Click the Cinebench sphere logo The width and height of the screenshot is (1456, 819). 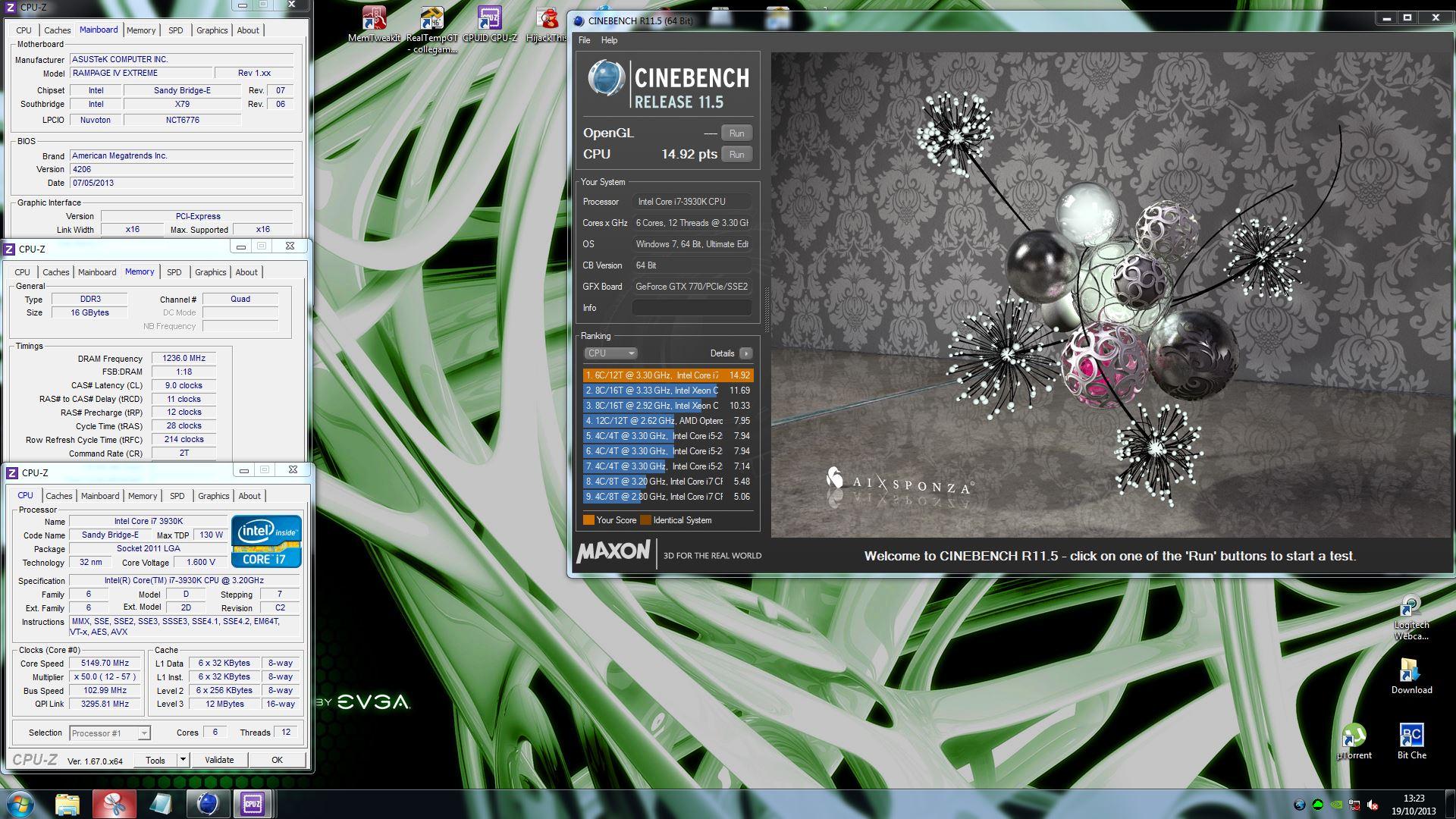tap(606, 79)
